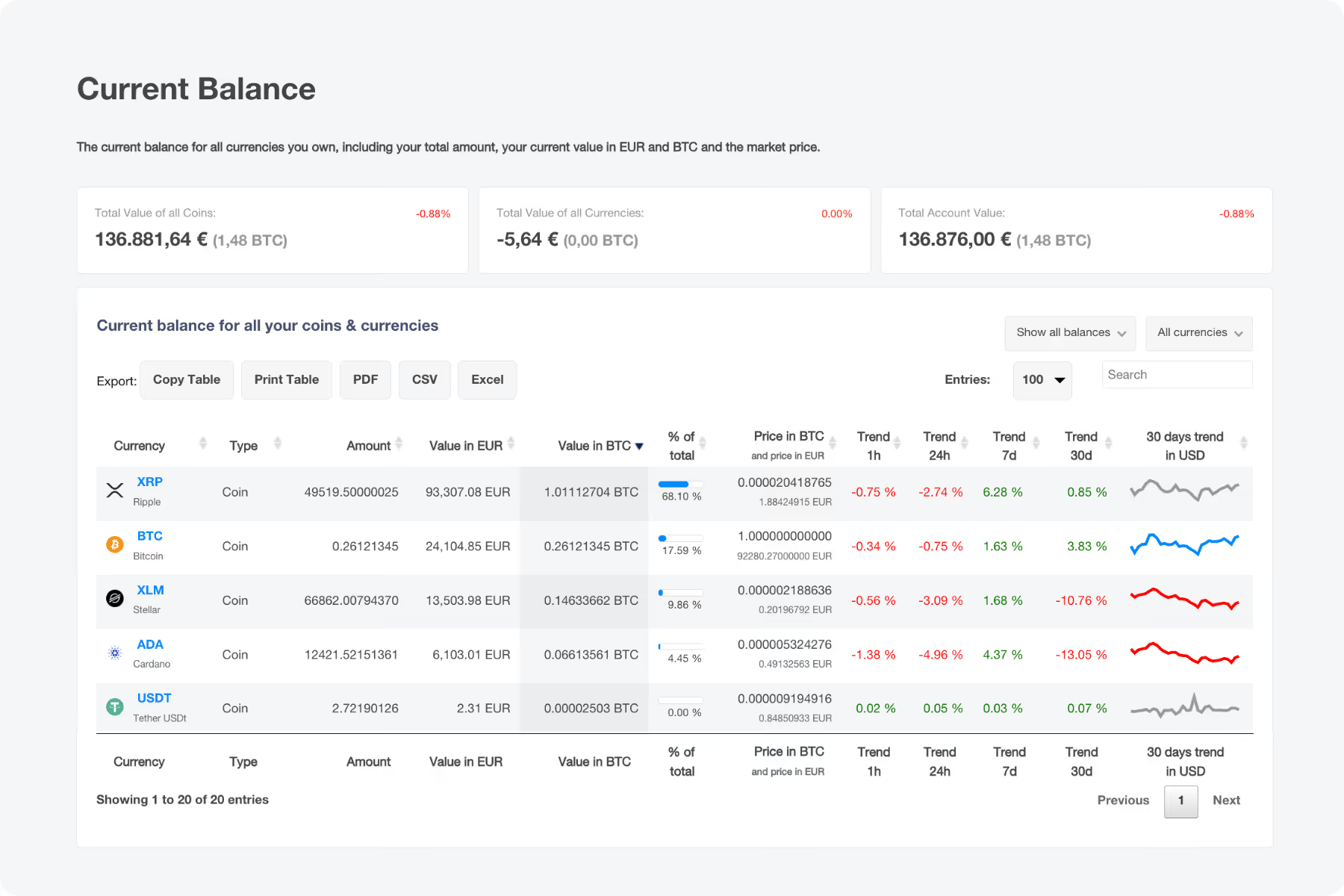
Task: Click the Bitcoin BTC coin icon
Action: pyautogui.click(x=114, y=545)
